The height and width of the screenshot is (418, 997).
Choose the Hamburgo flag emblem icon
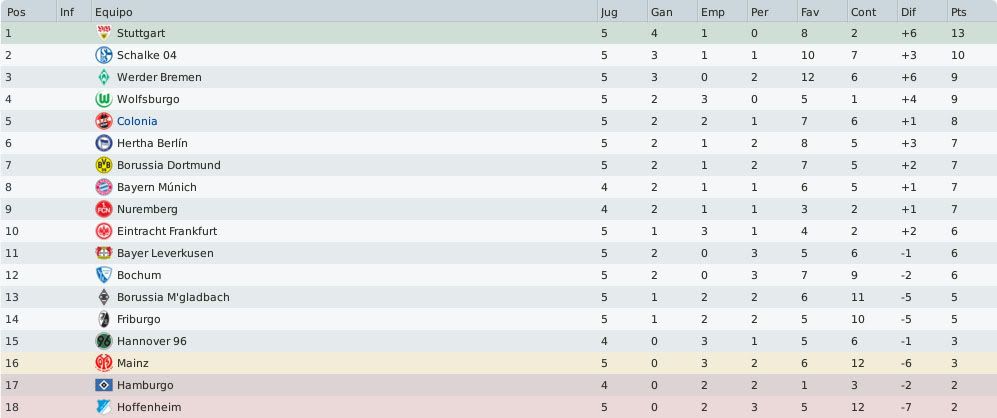click(103, 385)
